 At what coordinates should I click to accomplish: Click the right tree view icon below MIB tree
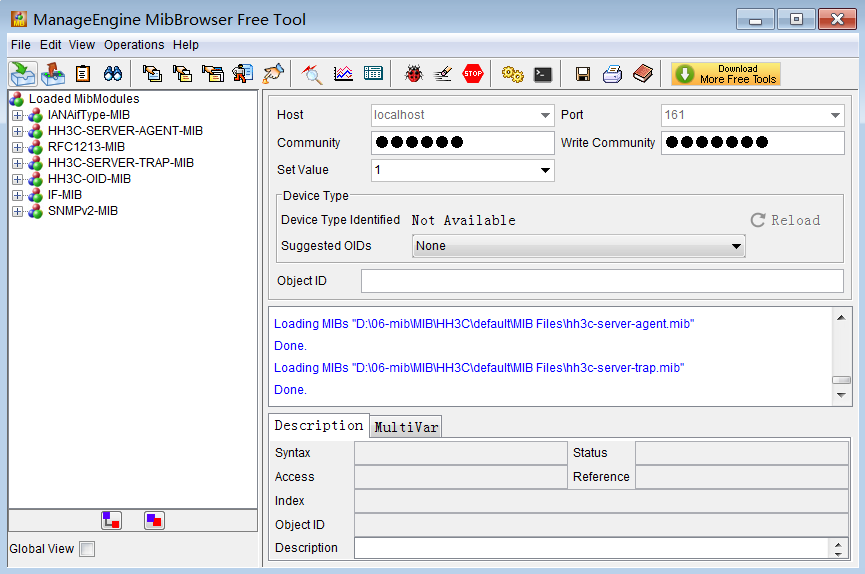(154, 520)
